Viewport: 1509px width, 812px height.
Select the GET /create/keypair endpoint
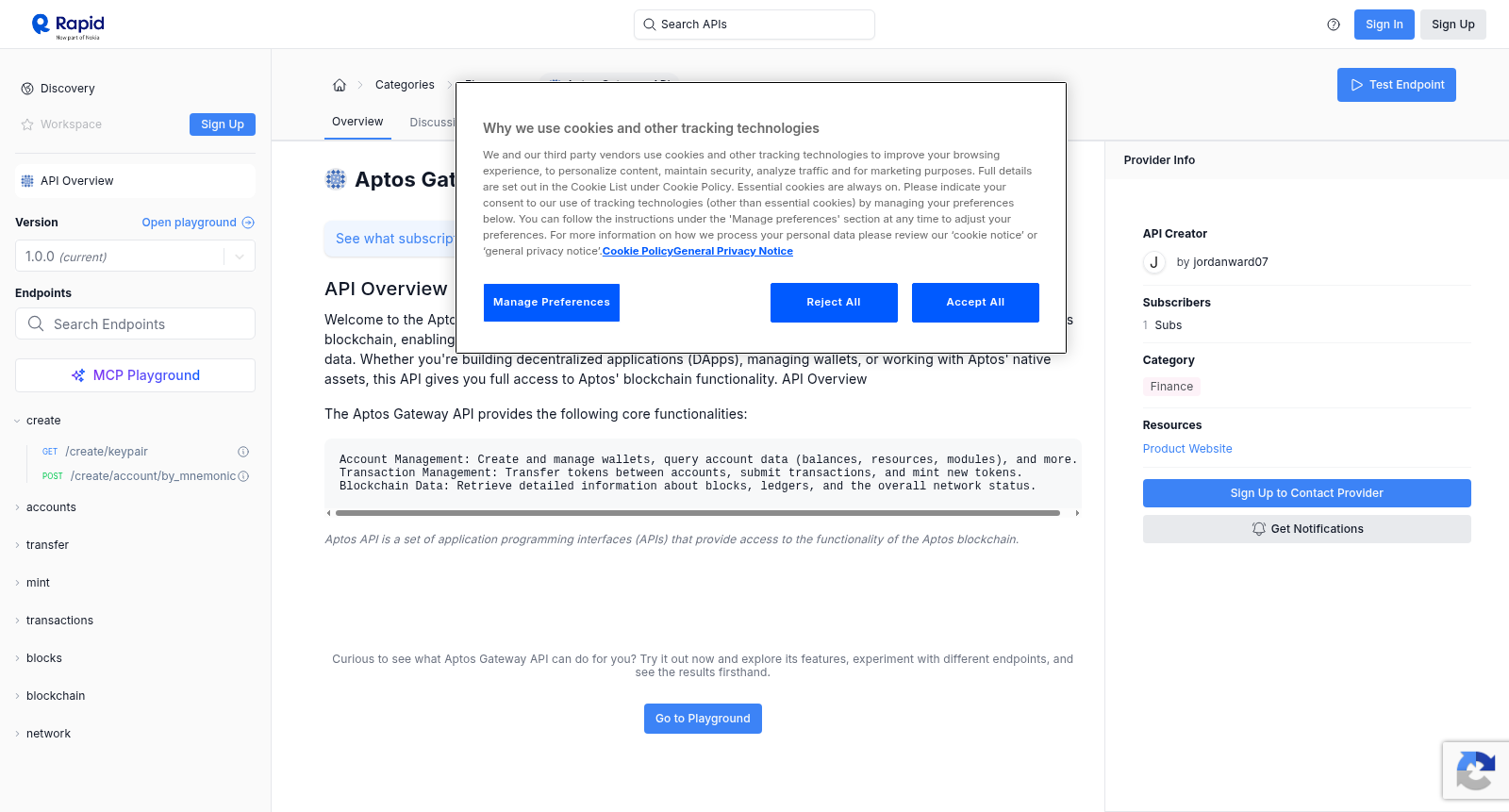point(107,452)
